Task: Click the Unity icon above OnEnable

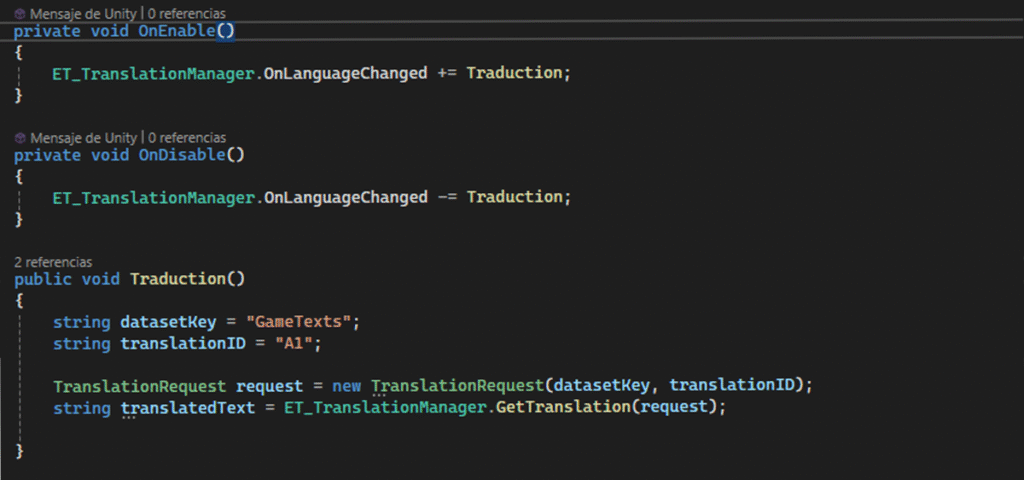Action: pyautogui.click(x=20, y=14)
